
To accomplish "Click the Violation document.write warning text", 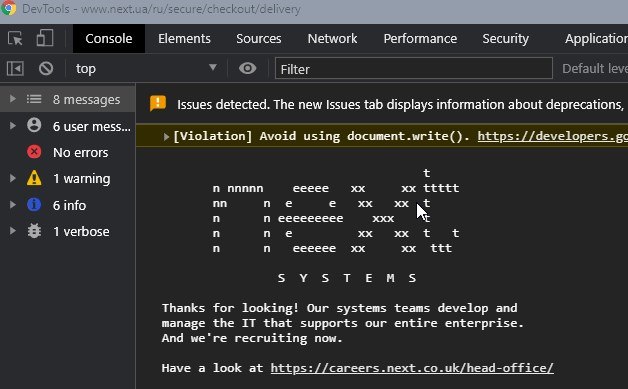I will pos(322,136).
